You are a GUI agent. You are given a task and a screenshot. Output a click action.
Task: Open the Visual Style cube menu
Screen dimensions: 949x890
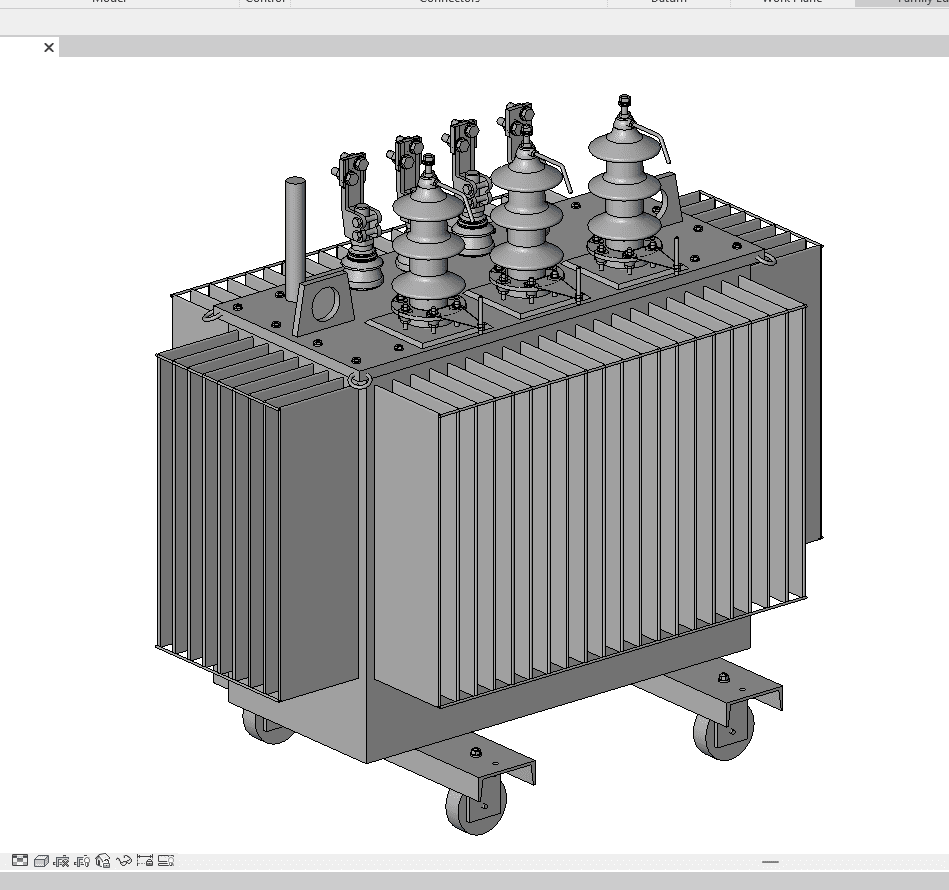(x=41, y=860)
